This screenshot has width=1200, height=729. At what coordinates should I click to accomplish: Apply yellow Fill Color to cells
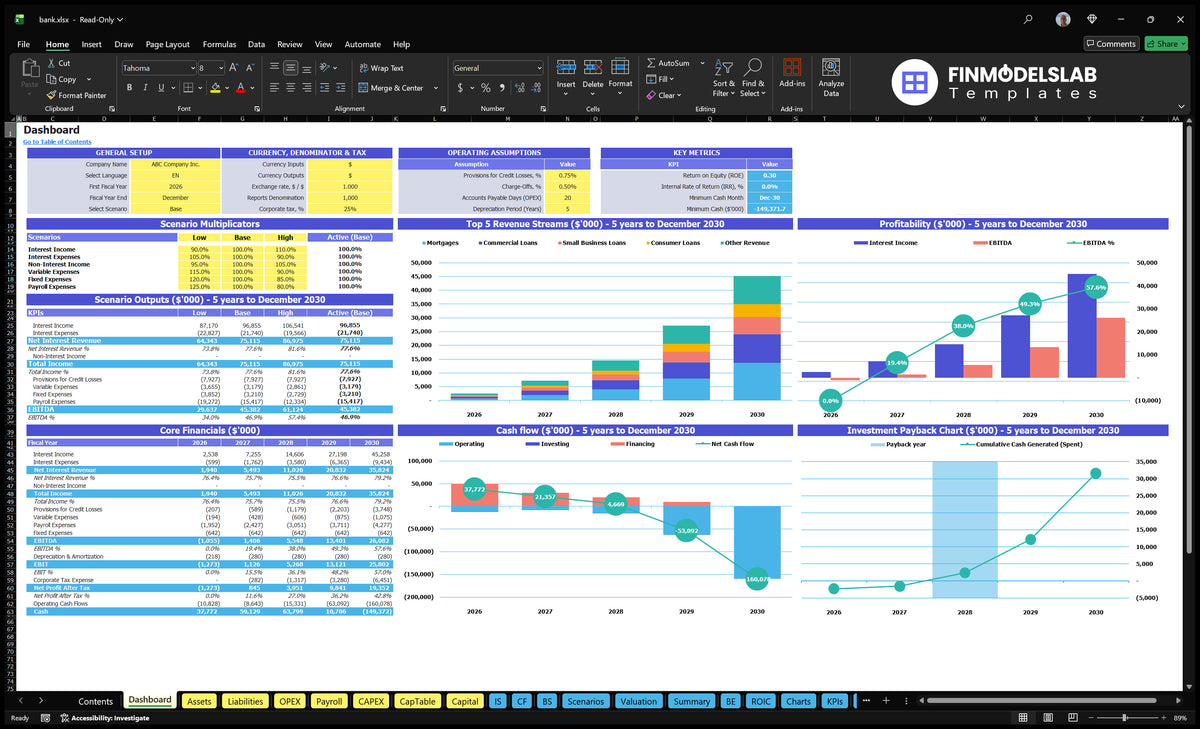coord(215,88)
